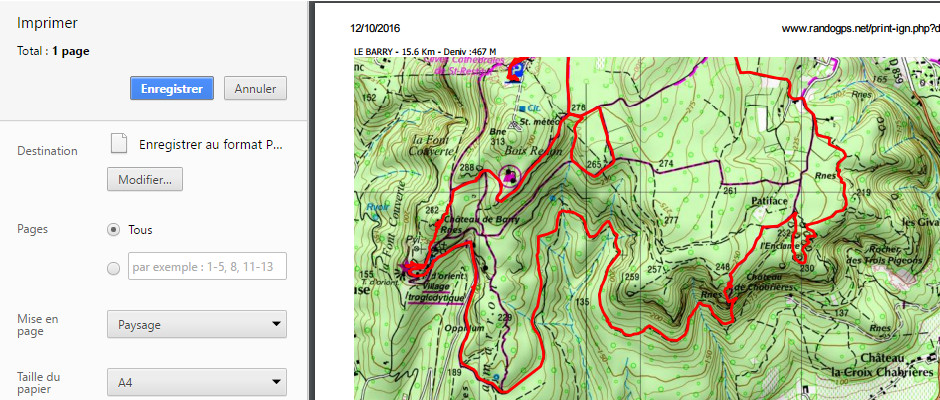Focus the page range text field
Screen dimensions: 940x400
click(207, 267)
